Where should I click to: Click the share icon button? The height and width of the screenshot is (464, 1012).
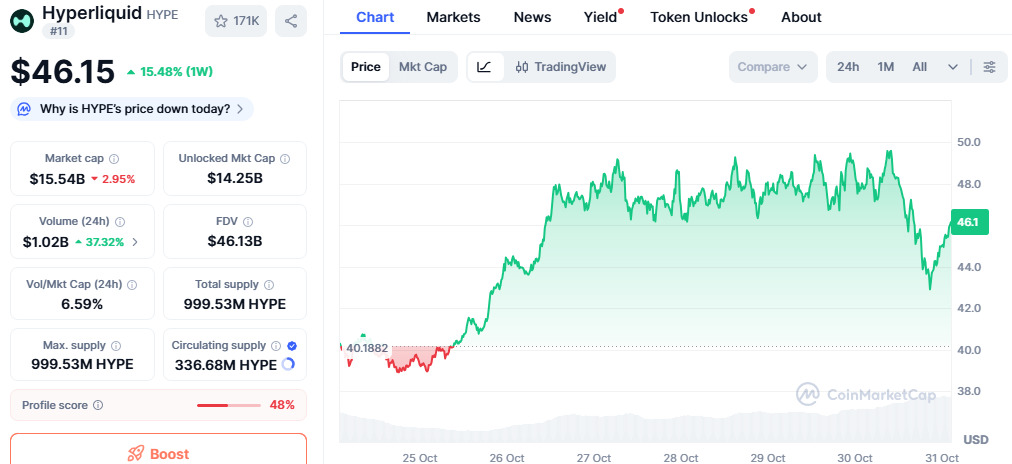(x=291, y=21)
